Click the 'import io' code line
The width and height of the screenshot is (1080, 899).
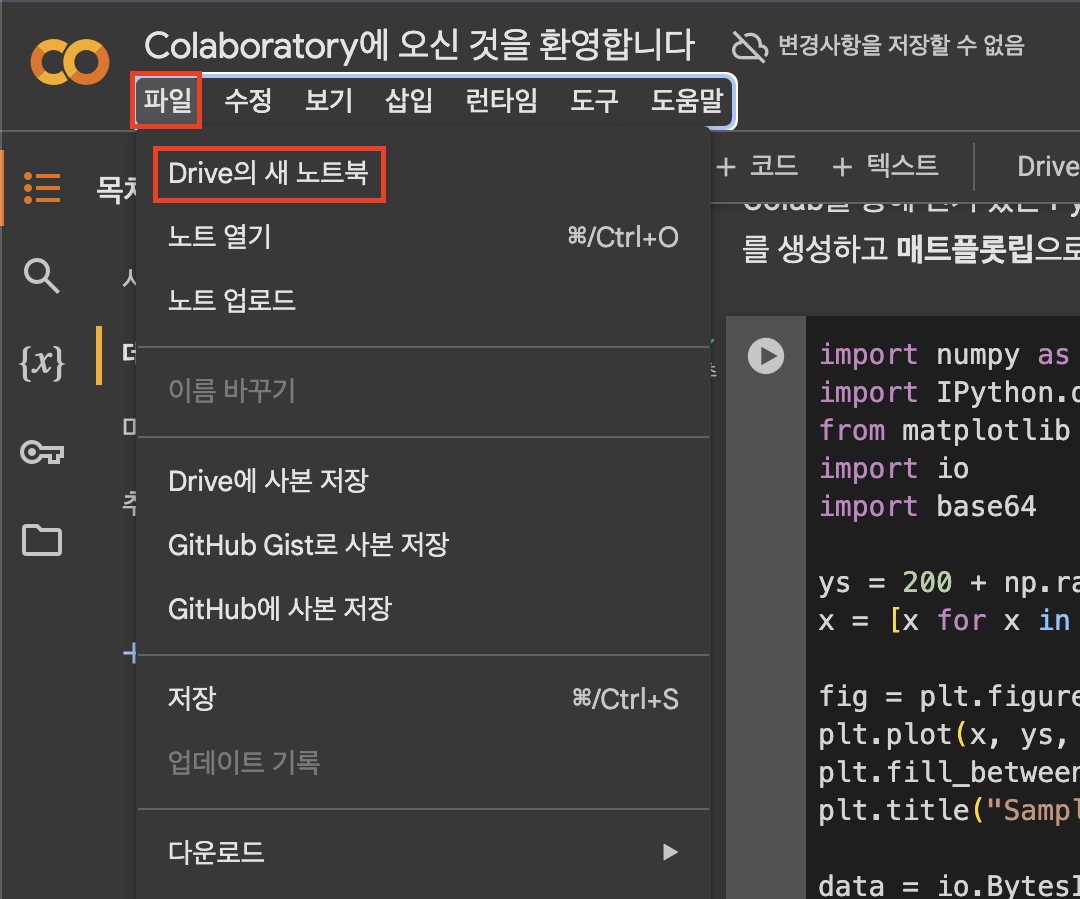[893, 468]
